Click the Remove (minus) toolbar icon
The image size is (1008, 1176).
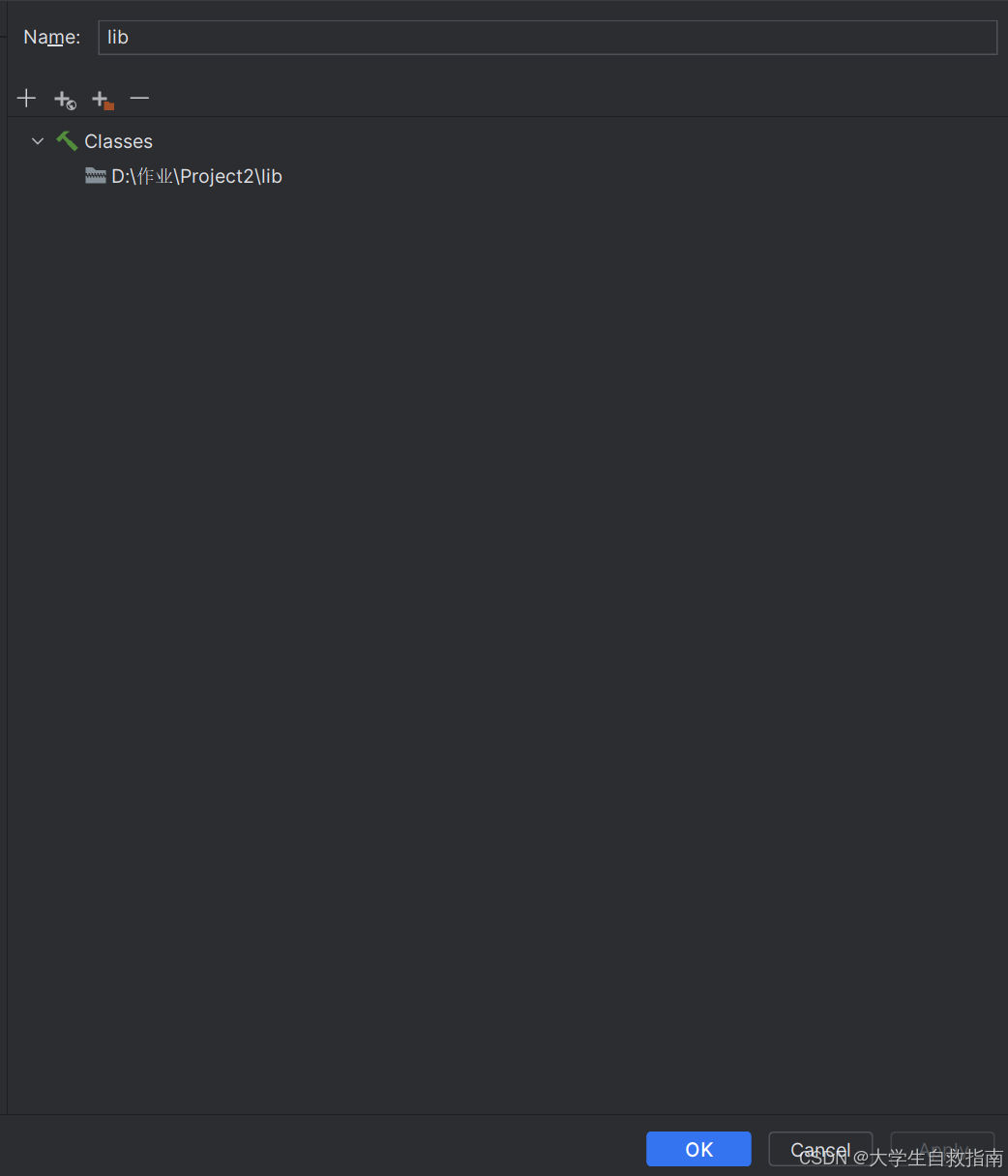[x=139, y=99]
